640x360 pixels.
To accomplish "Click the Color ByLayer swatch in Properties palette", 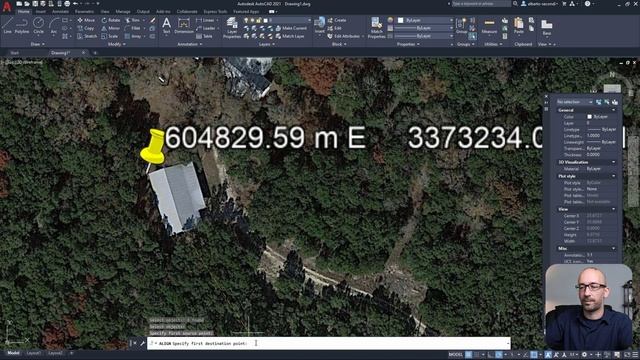I will pos(589,117).
